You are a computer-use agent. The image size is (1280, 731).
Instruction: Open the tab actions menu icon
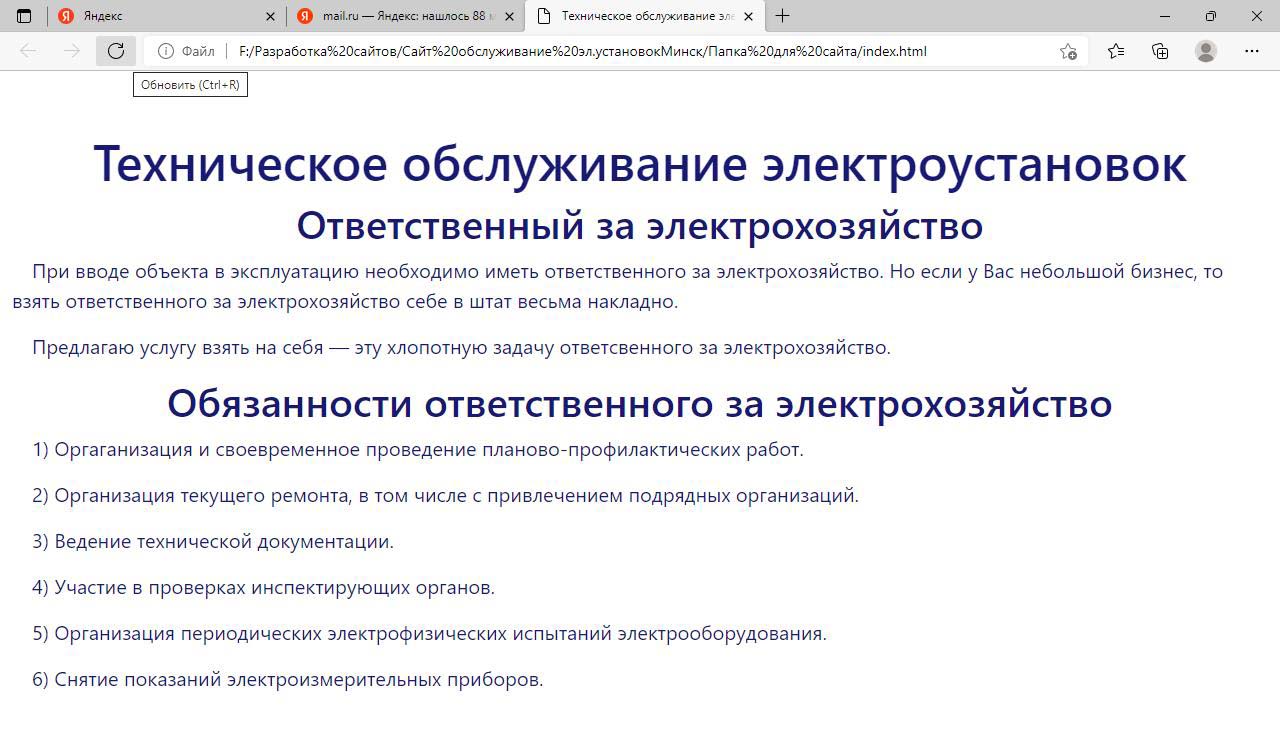tap(24, 16)
